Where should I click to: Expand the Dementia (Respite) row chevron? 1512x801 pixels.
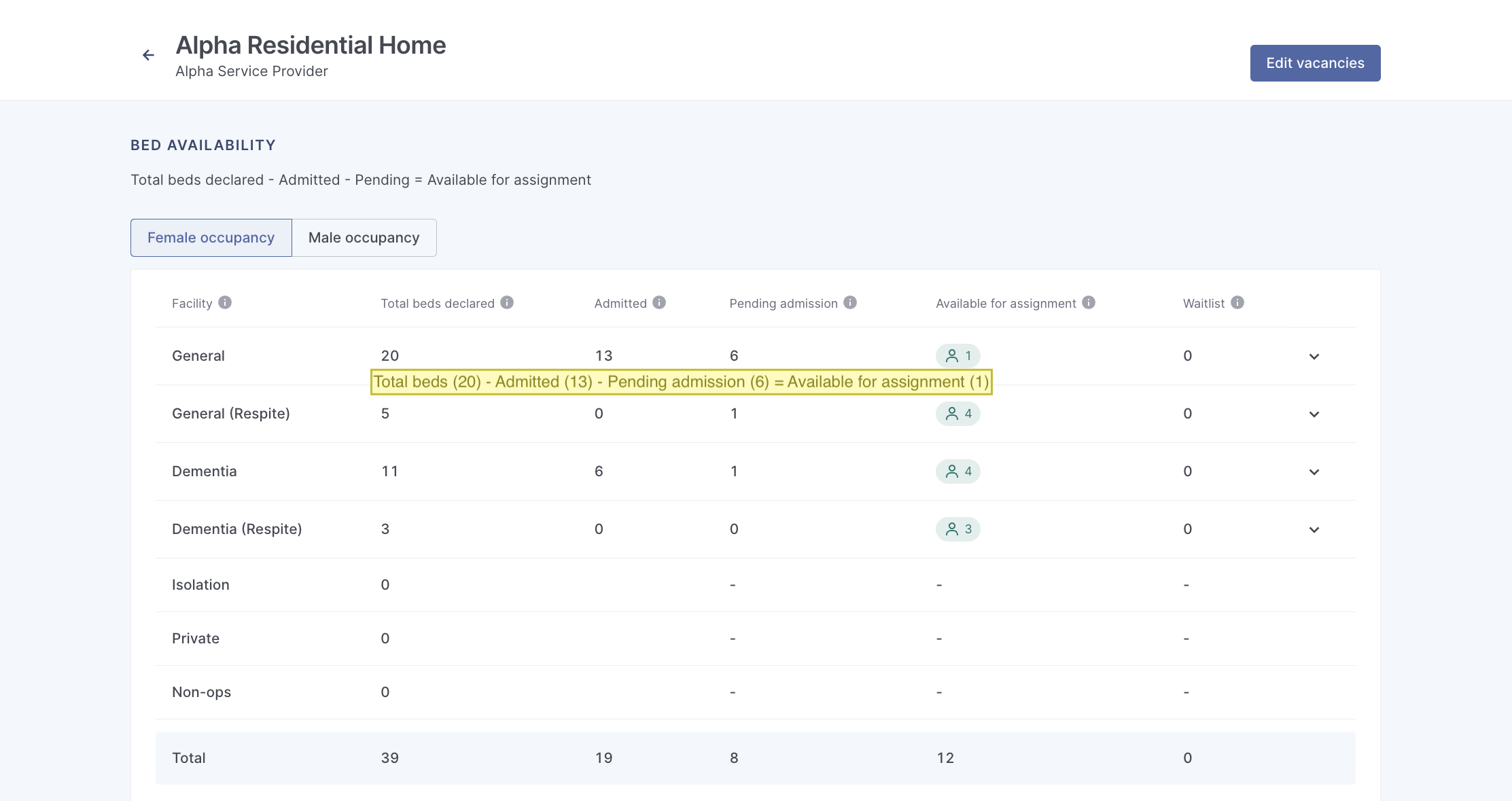[x=1314, y=530]
